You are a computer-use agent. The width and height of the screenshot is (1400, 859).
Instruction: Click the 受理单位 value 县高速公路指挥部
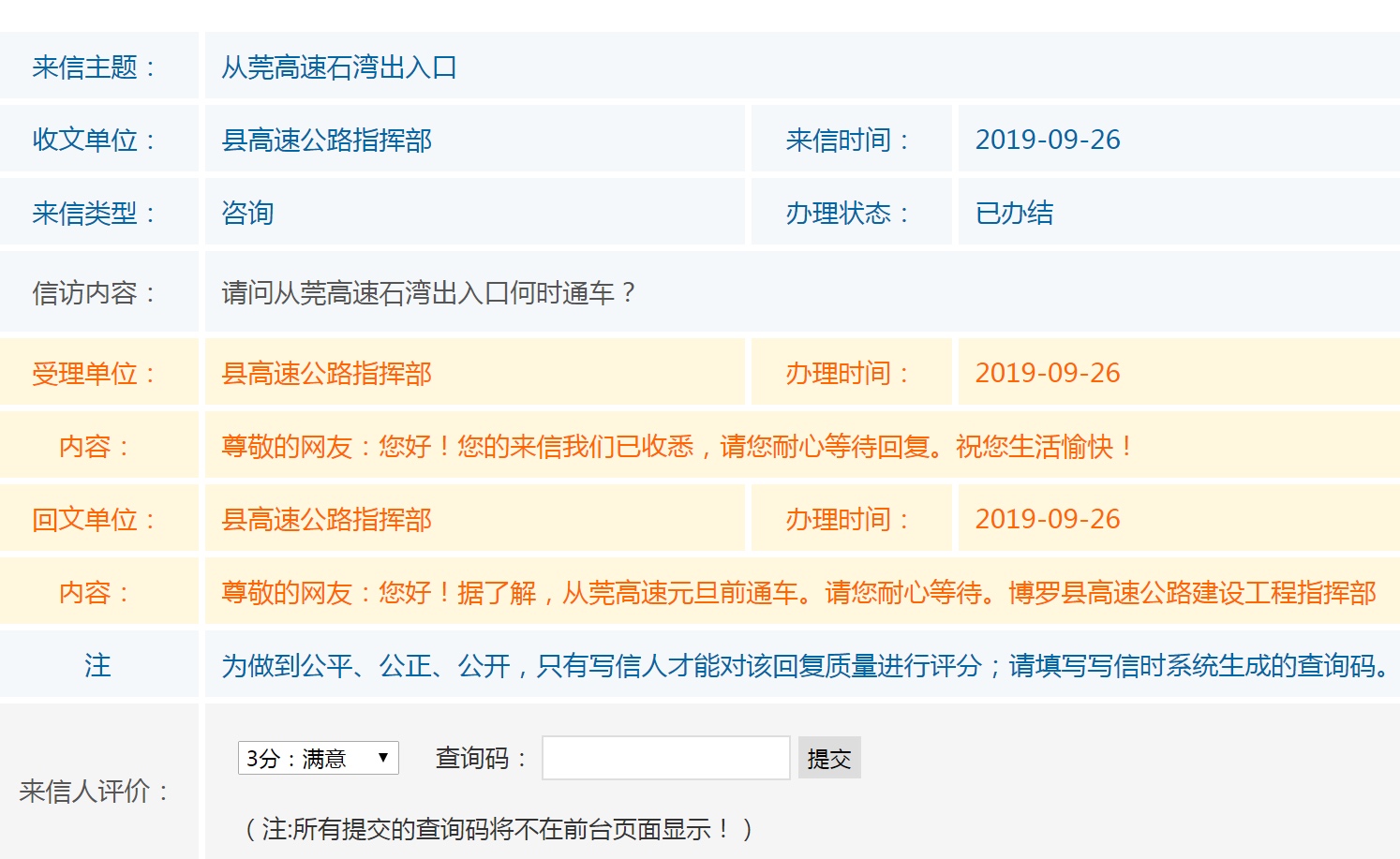click(326, 374)
